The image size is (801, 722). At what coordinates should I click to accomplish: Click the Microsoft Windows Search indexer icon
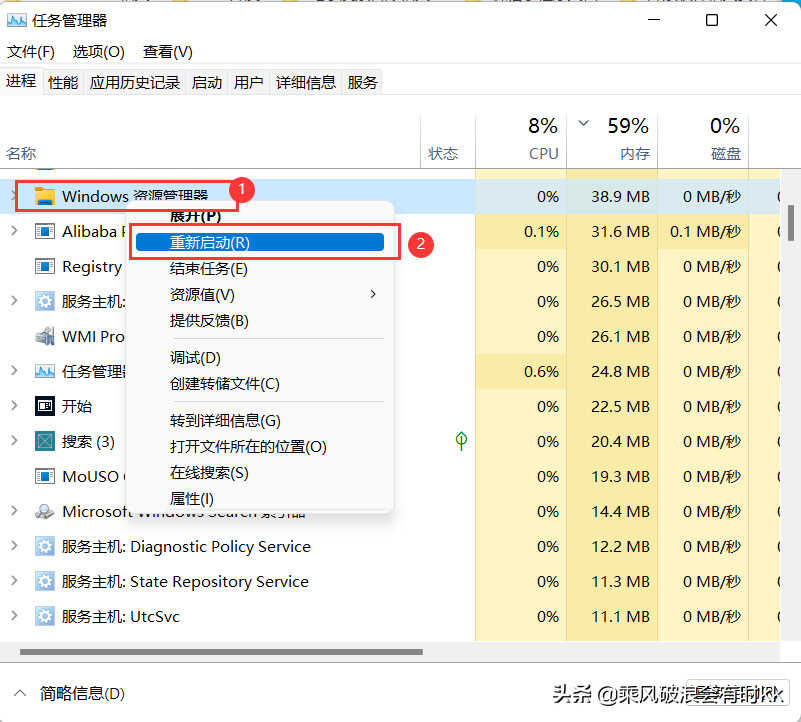44,511
